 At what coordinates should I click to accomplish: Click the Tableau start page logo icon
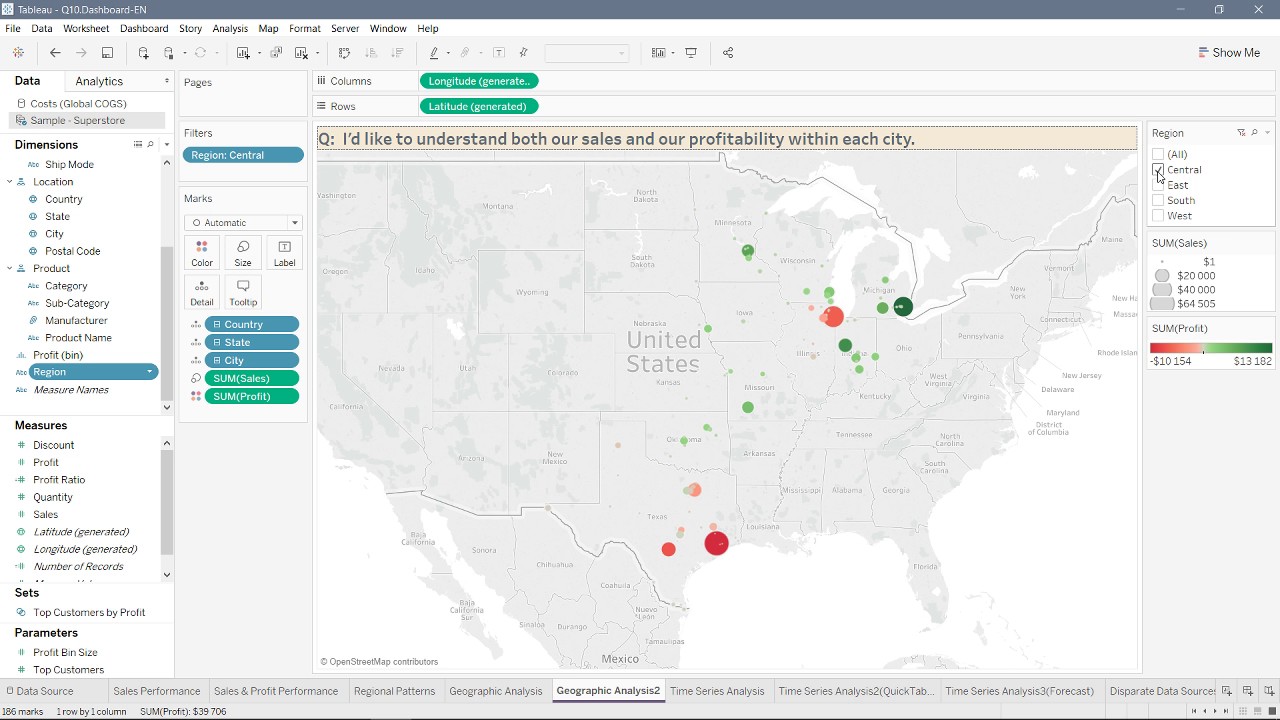point(18,53)
